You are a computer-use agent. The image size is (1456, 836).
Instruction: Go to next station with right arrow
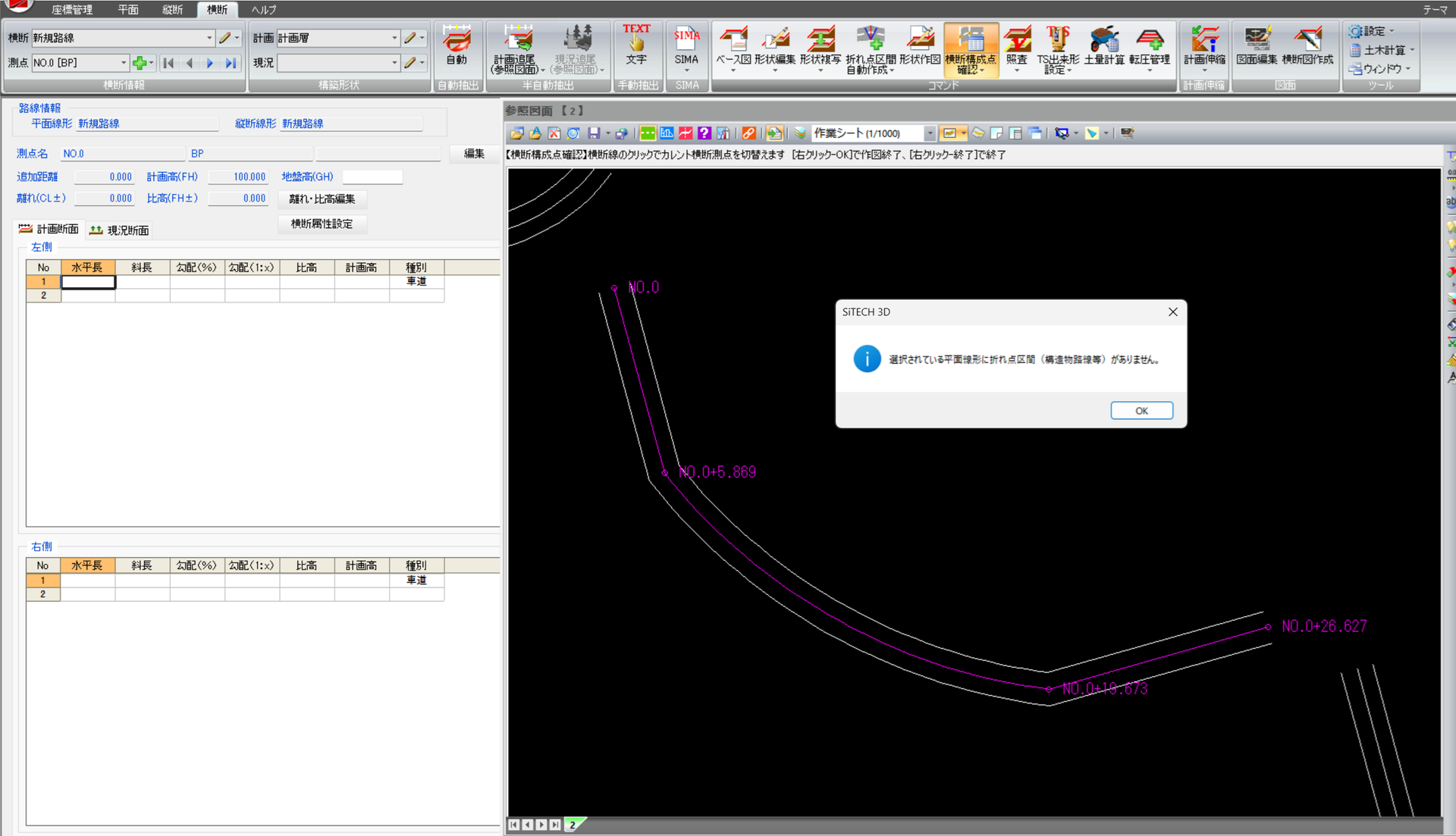[x=210, y=63]
